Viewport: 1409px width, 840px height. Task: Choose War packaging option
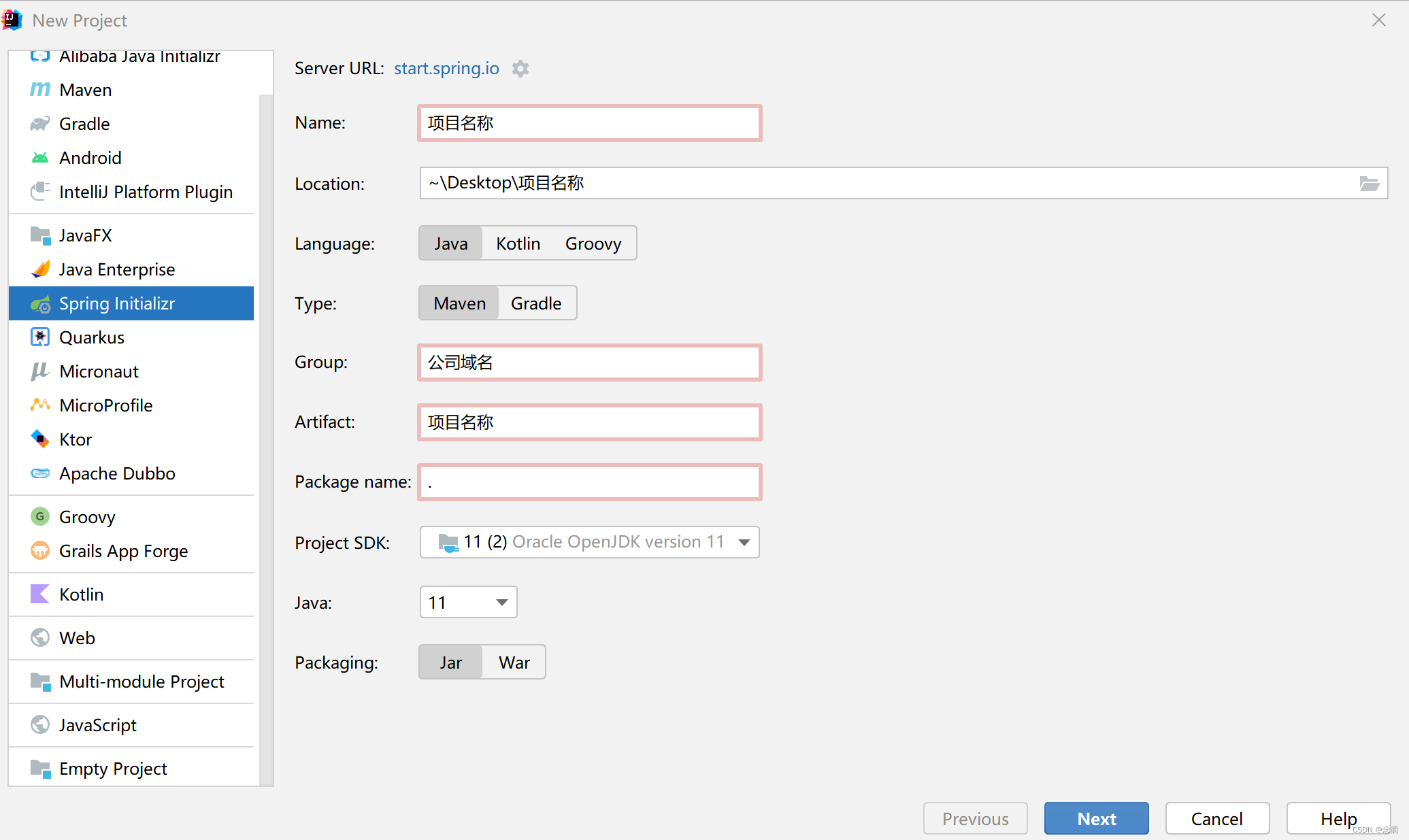pyautogui.click(x=514, y=662)
